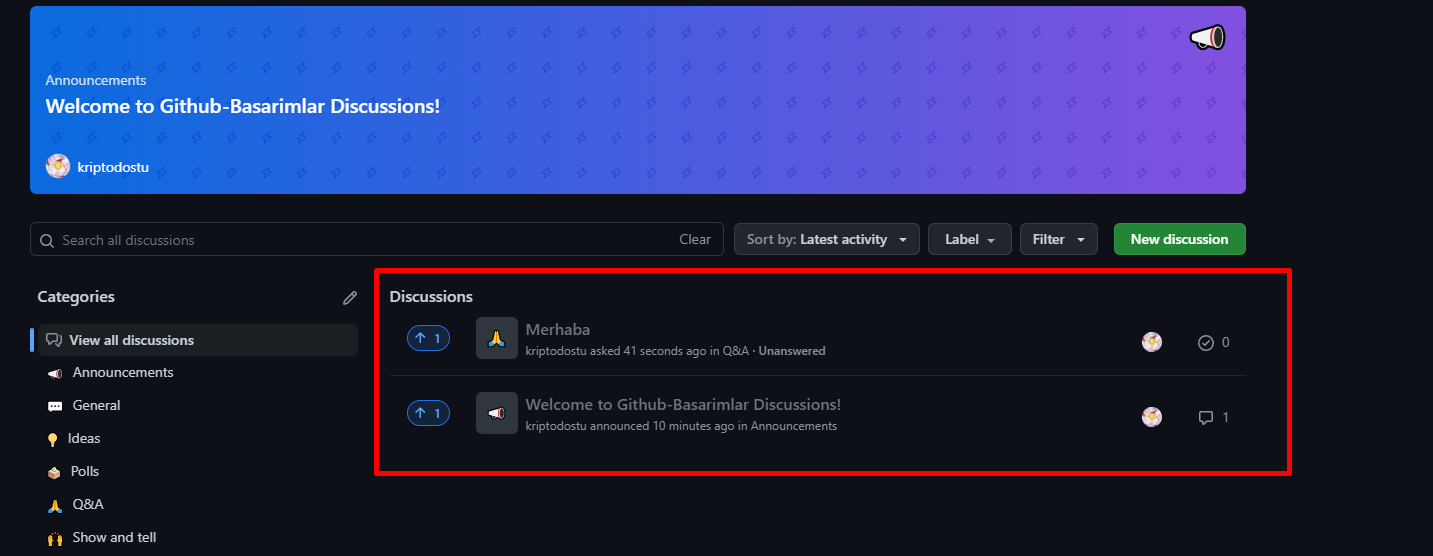Viewport: 1433px width, 556px height.
Task: Click the New discussion button
Action: coord(1179,239)
